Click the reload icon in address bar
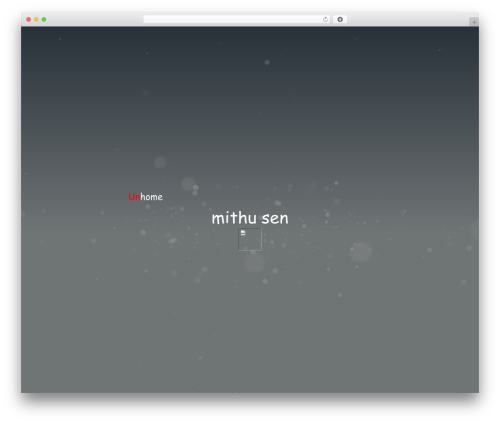The height and width of the screenshot is (423, 500). click(325, 20)
